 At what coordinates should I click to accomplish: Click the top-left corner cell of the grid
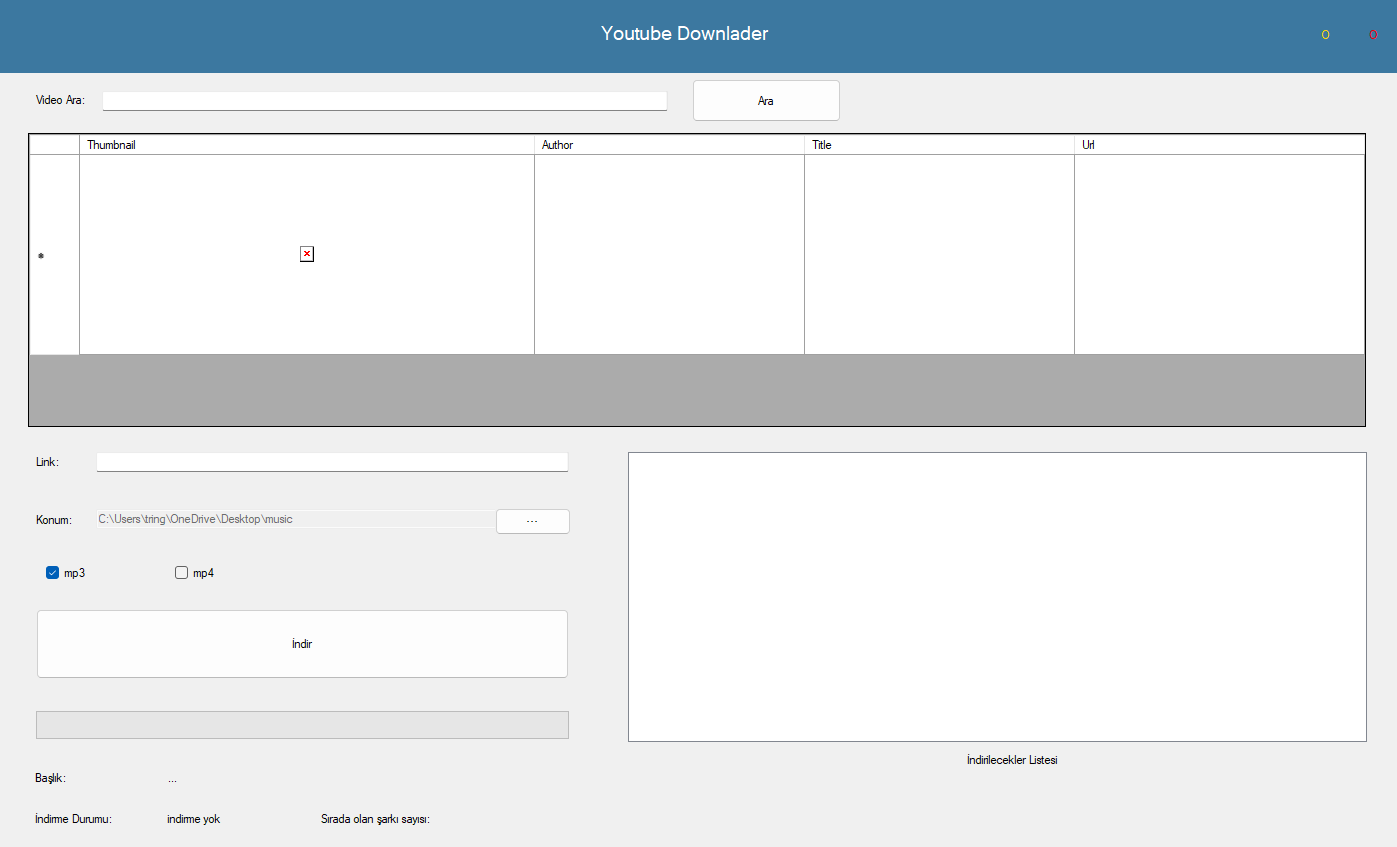(x=54, y=144)
